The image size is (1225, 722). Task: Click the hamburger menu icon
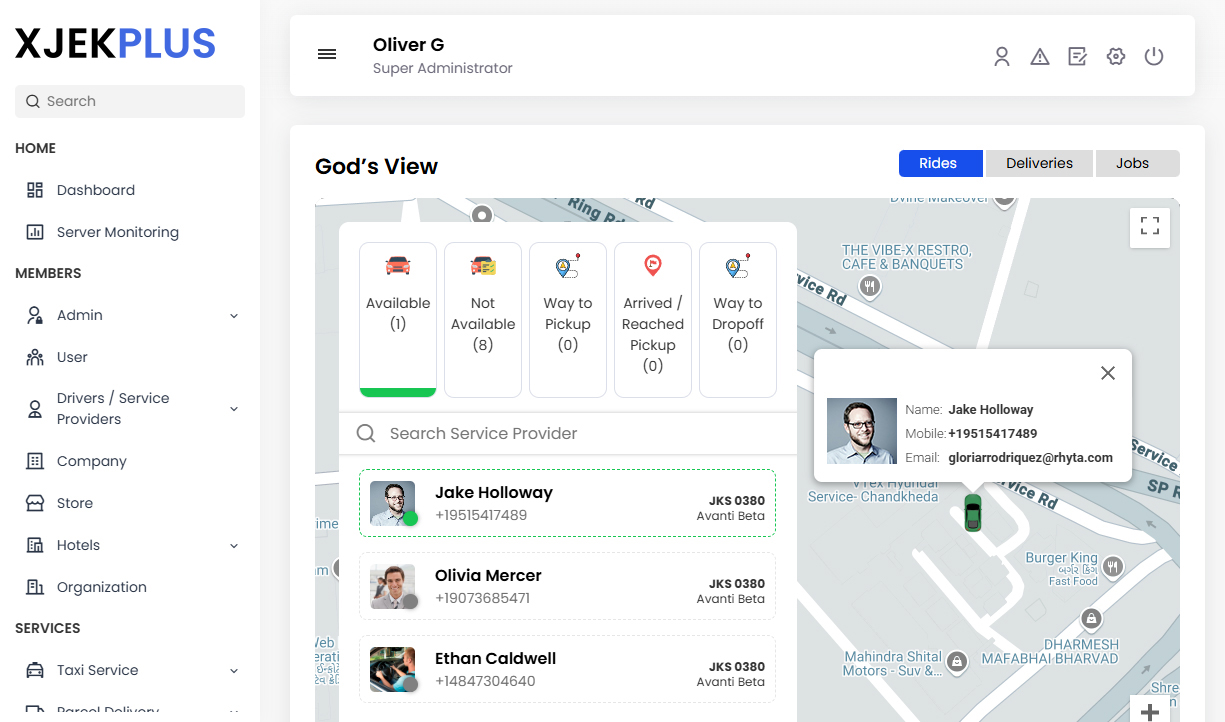point(327,55)
